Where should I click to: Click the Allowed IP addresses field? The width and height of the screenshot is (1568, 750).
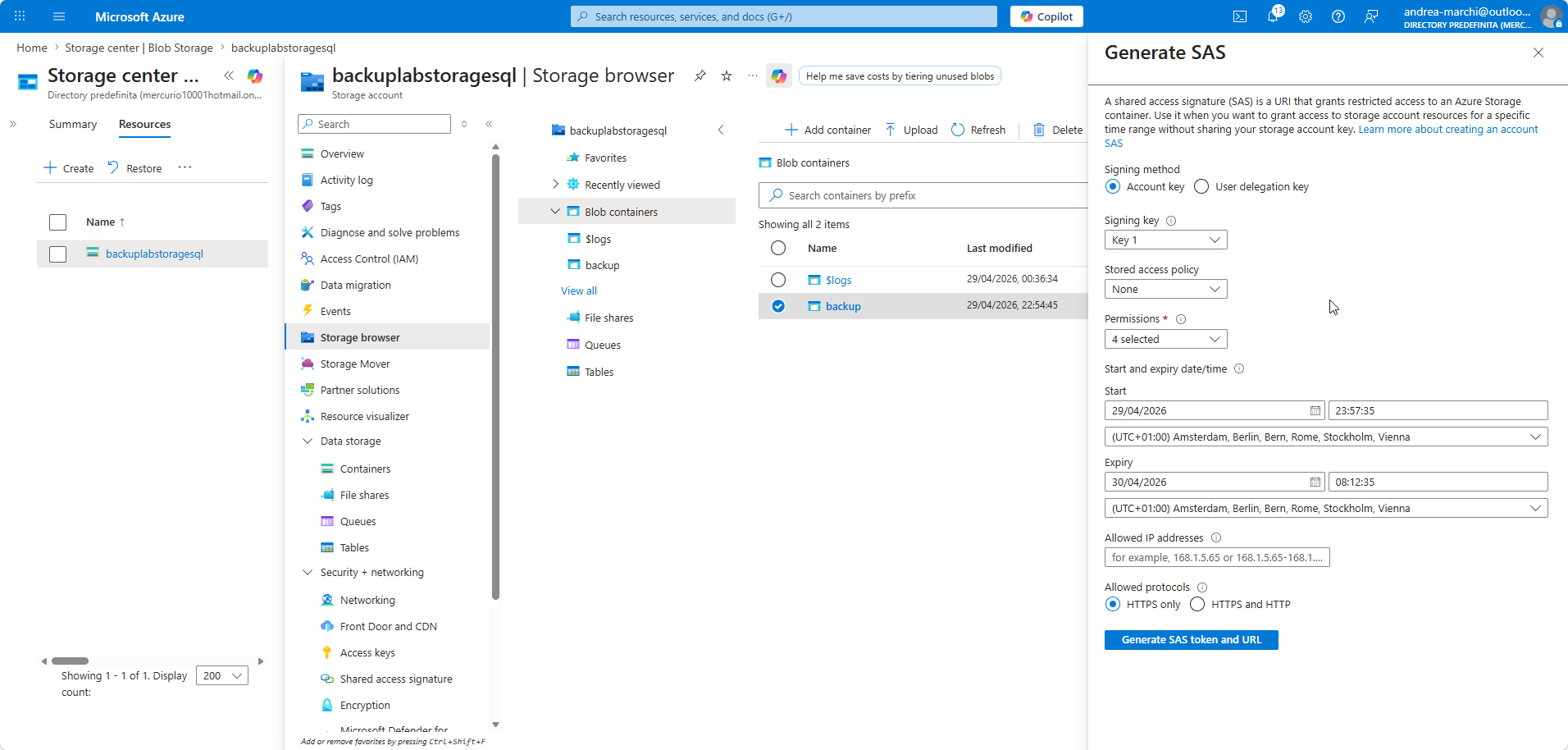click(1216, 558)
